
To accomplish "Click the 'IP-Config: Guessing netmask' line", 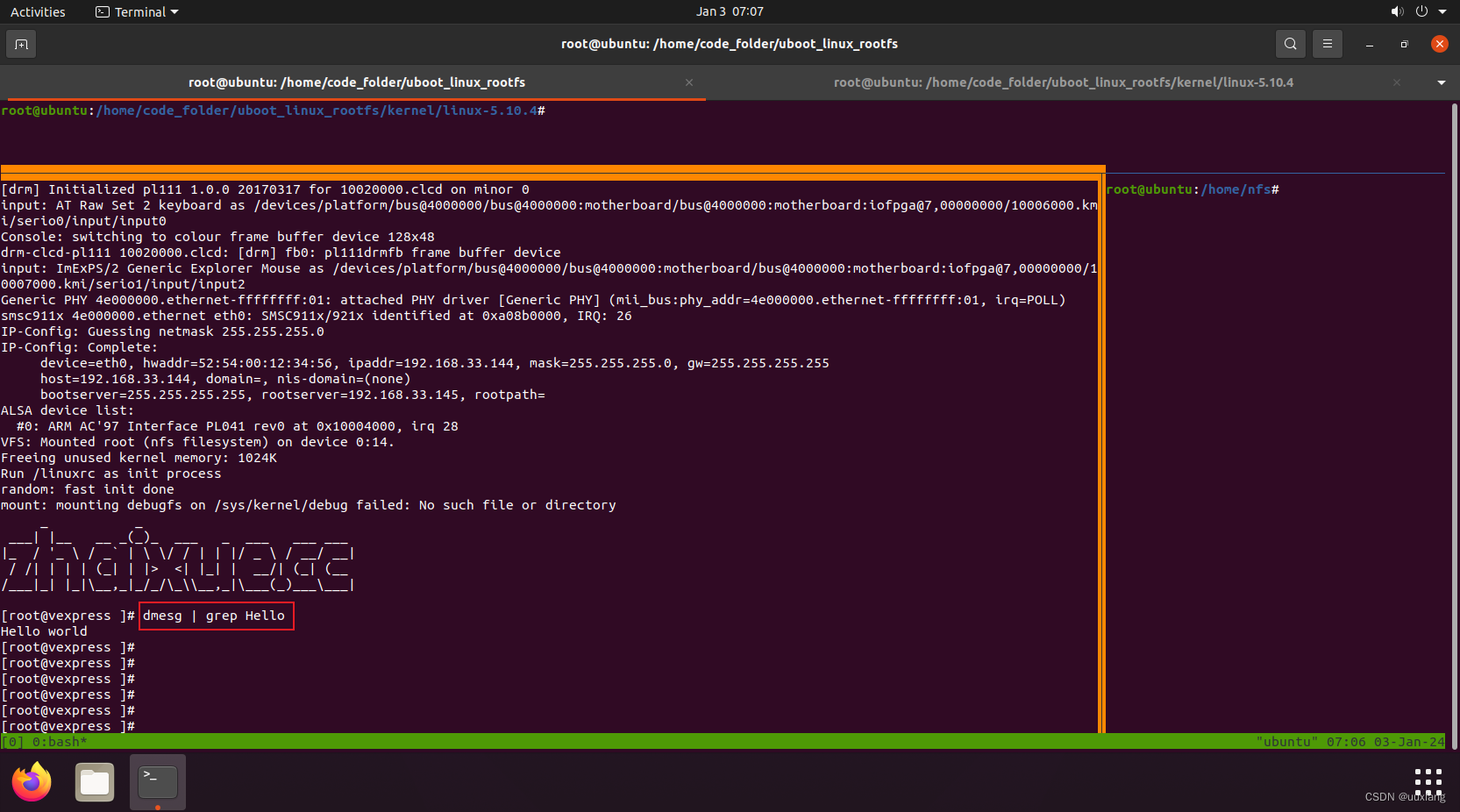I will (162, 331).
